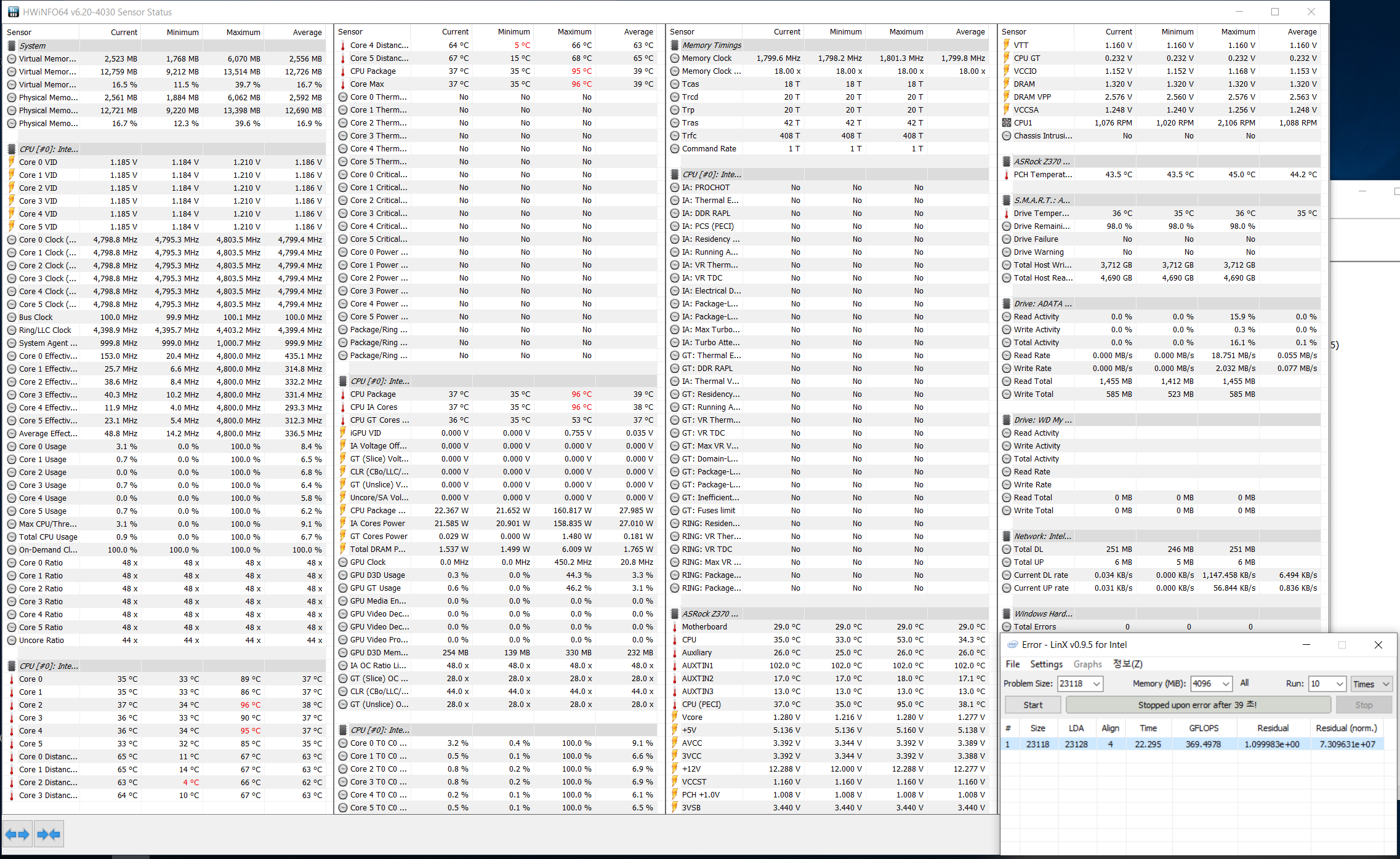Click the expand columns arrows button
This screenshot has width=1400, height=859.
(17, 834)
